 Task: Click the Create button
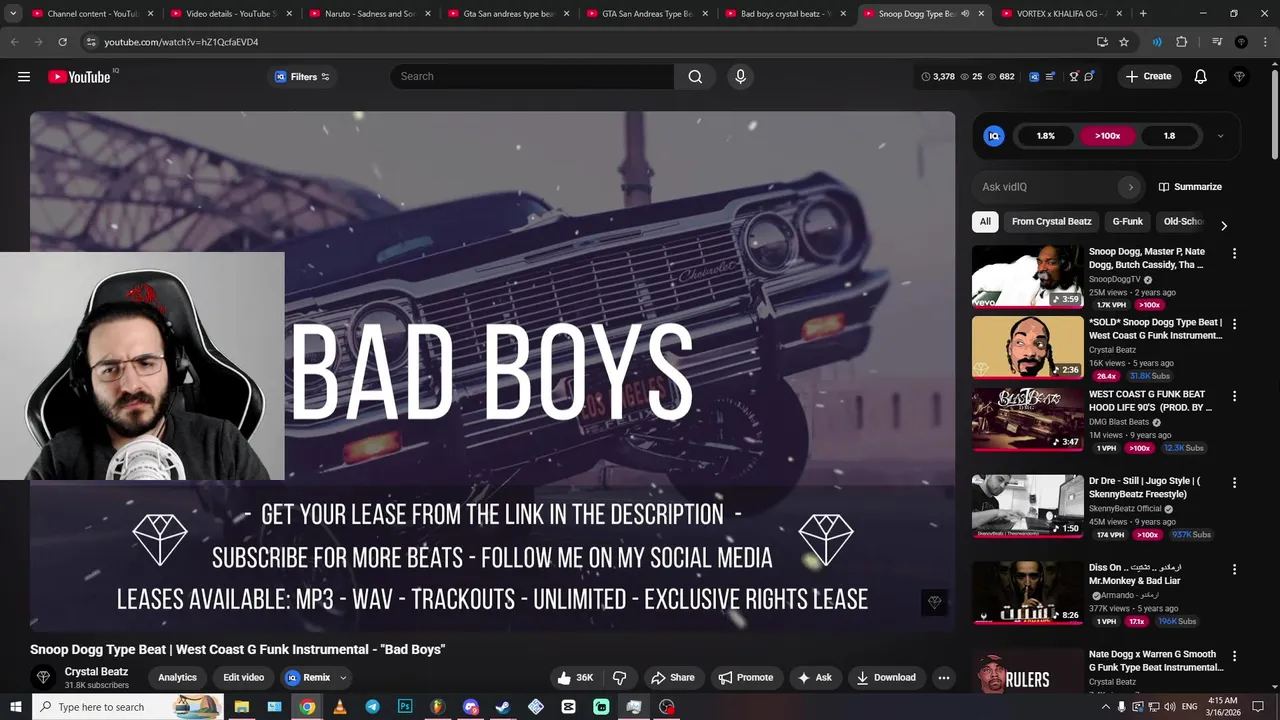click(1148, 76)
